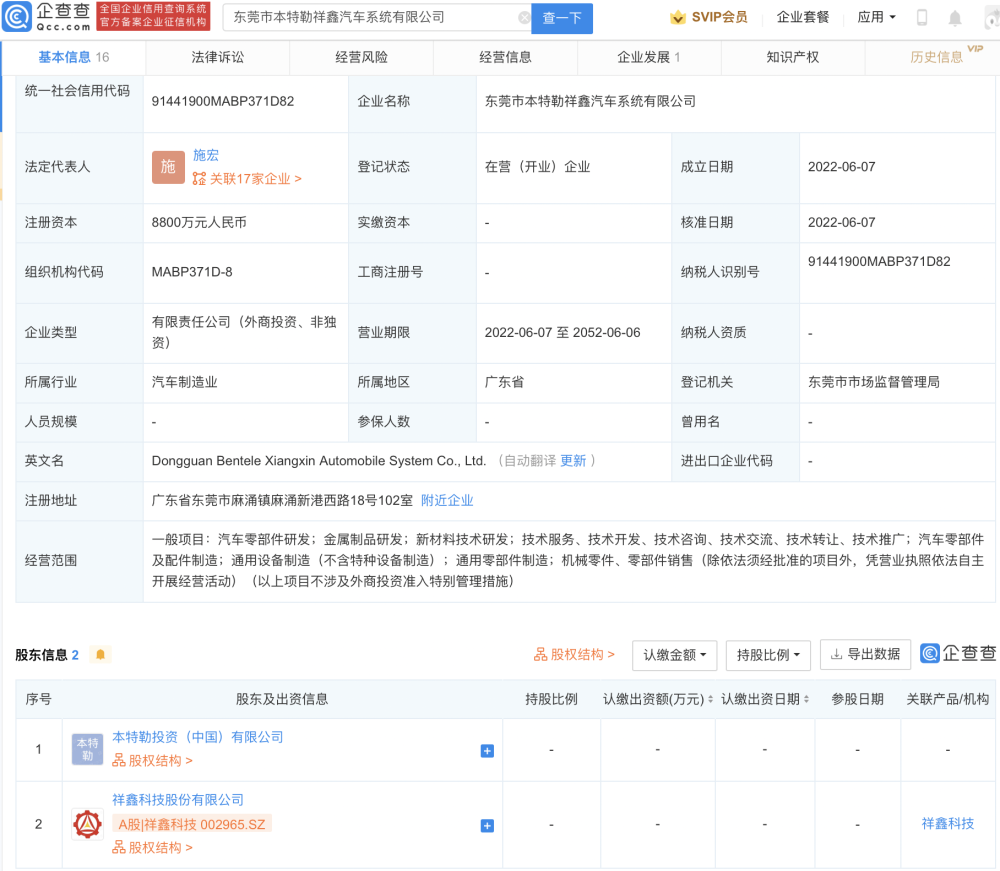The height and width of the screenshot is (871, 1000).
Task: Click the 导出数据 export button
Action: tap(865, 654)
